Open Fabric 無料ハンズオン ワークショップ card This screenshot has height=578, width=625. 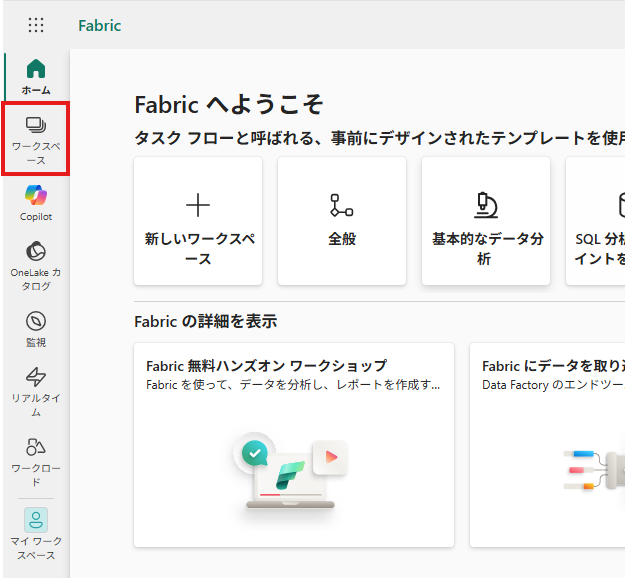coord(294,445)
